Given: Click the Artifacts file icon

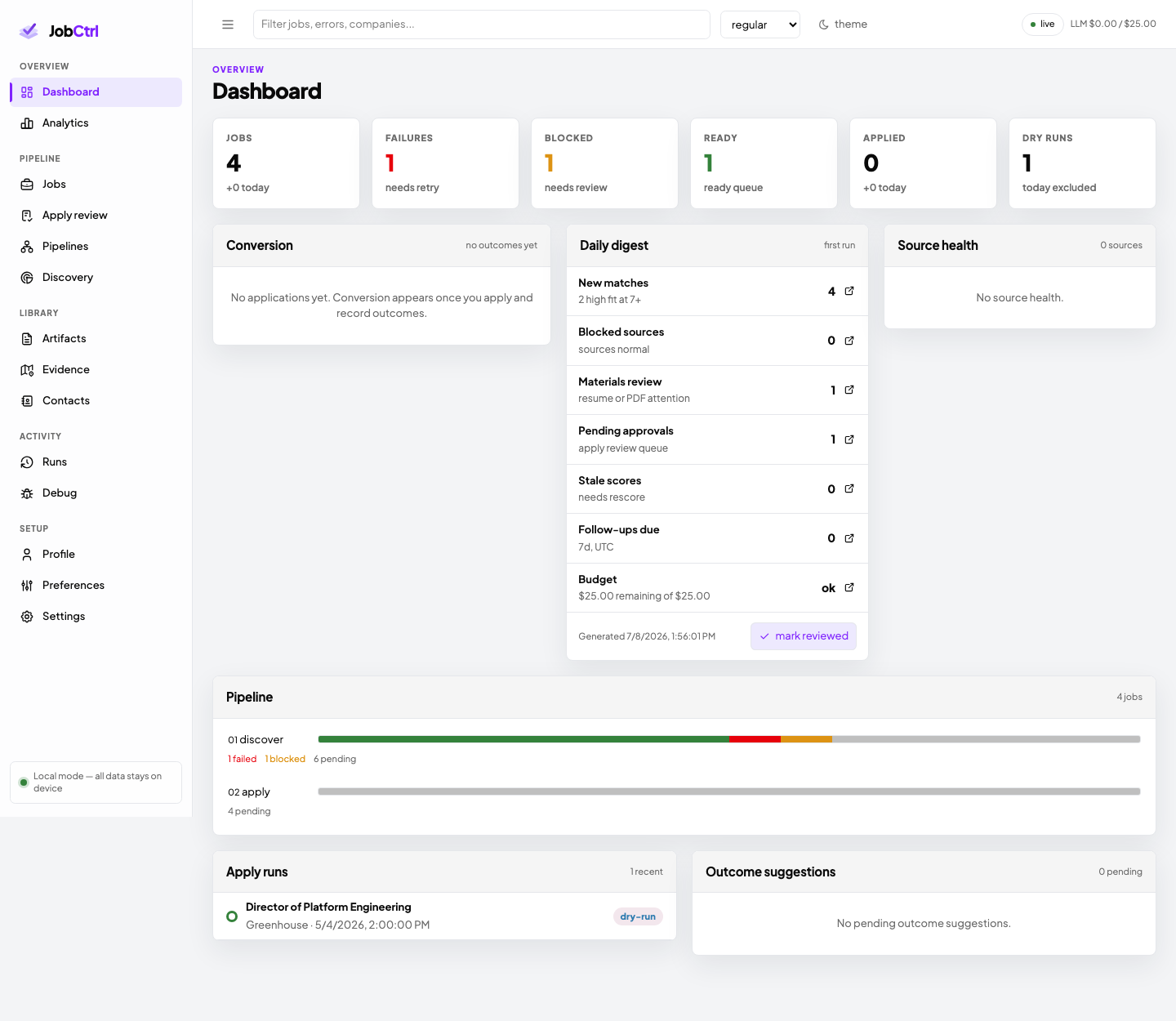Looking at the screenshot, I should point(27,339).
